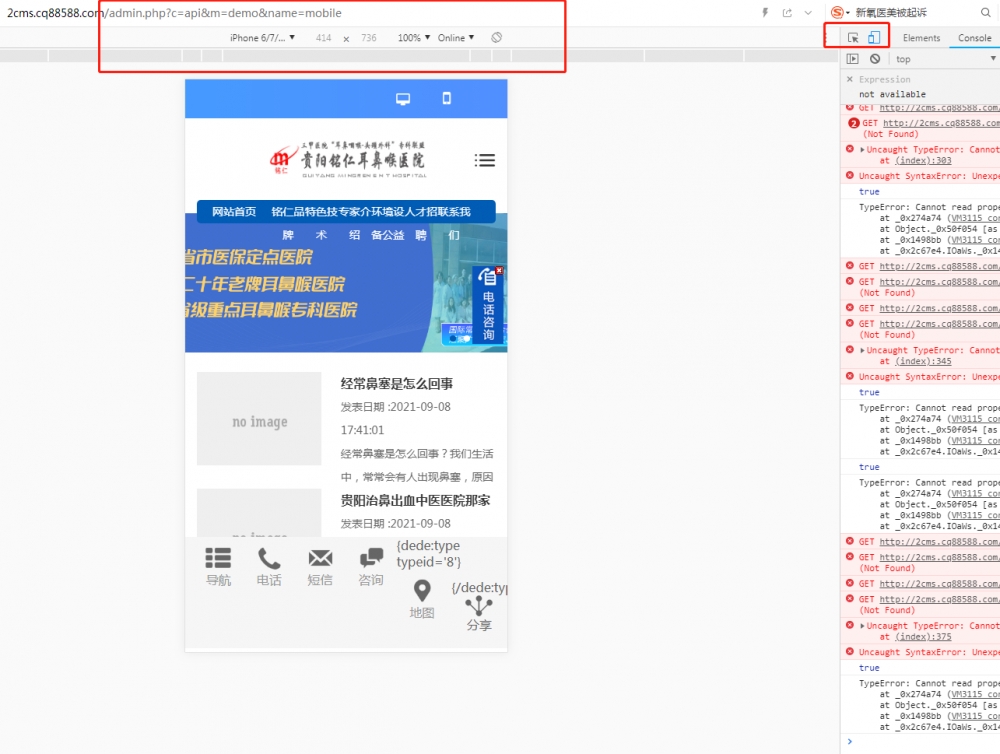1000x754 pixels.
Task: Click the console input prompt arrow
Action: 849,741
